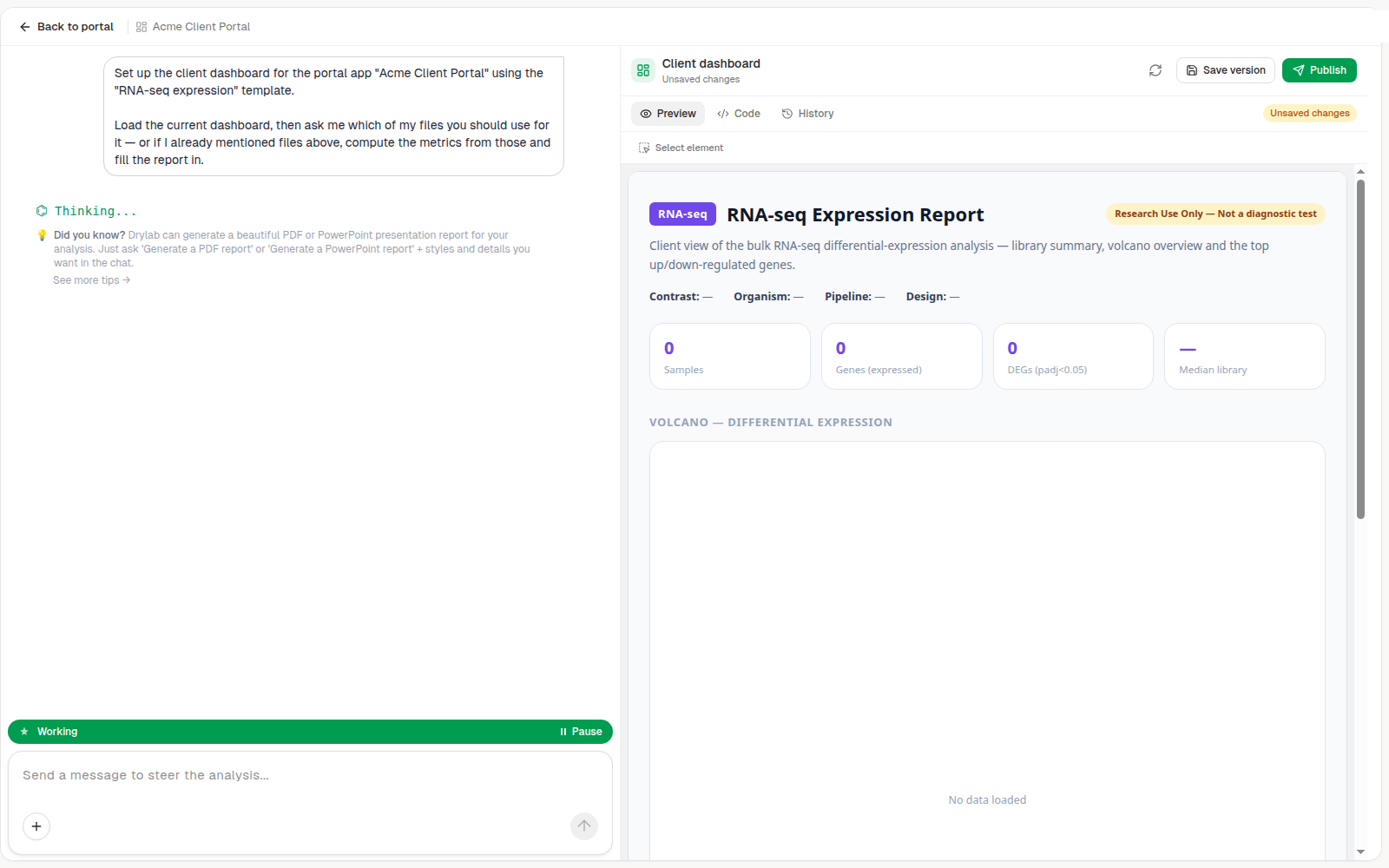
Task: Click the Thinking status icon
Action: pyautogui.click(x=42, y=211)
